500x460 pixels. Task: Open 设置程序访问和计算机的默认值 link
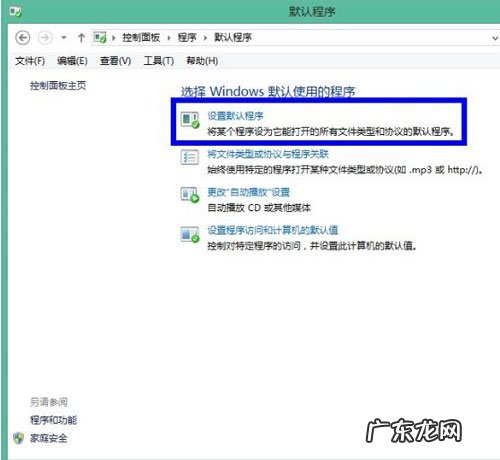click(273, 230)
